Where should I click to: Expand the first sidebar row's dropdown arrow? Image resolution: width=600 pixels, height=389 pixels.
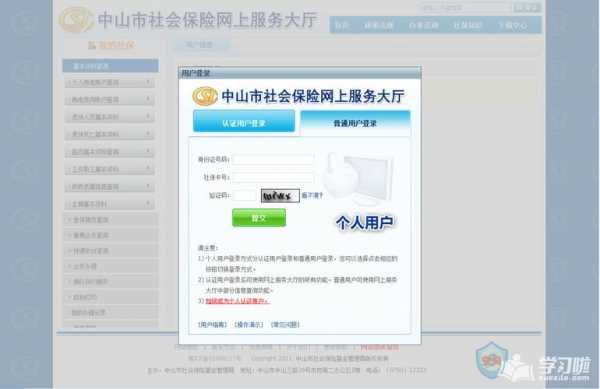[148, 82]
